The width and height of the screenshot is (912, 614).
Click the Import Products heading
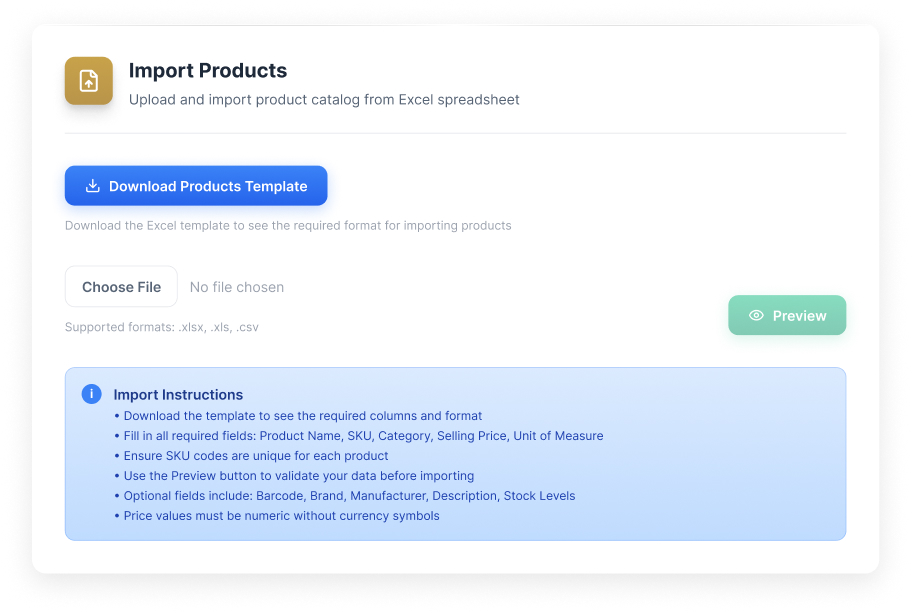[x=208, y=71]
